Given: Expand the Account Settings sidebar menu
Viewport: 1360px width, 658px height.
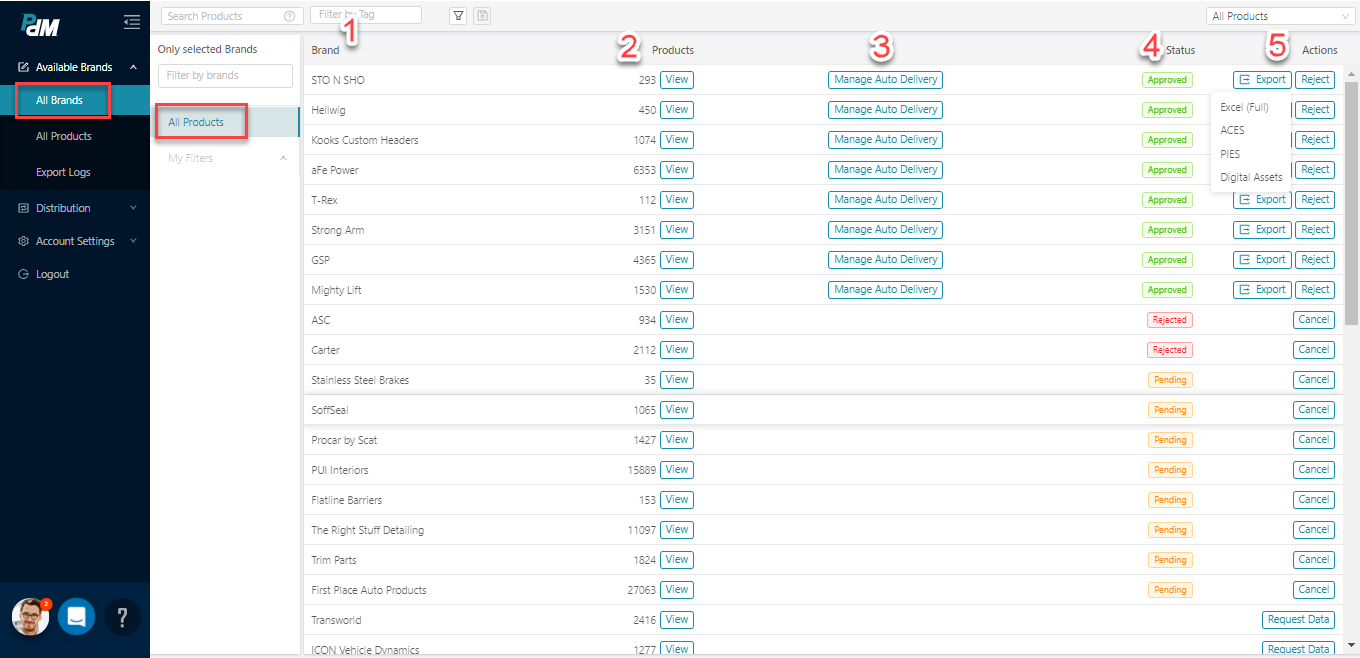Looking at the screenshot, I should 75,241.
